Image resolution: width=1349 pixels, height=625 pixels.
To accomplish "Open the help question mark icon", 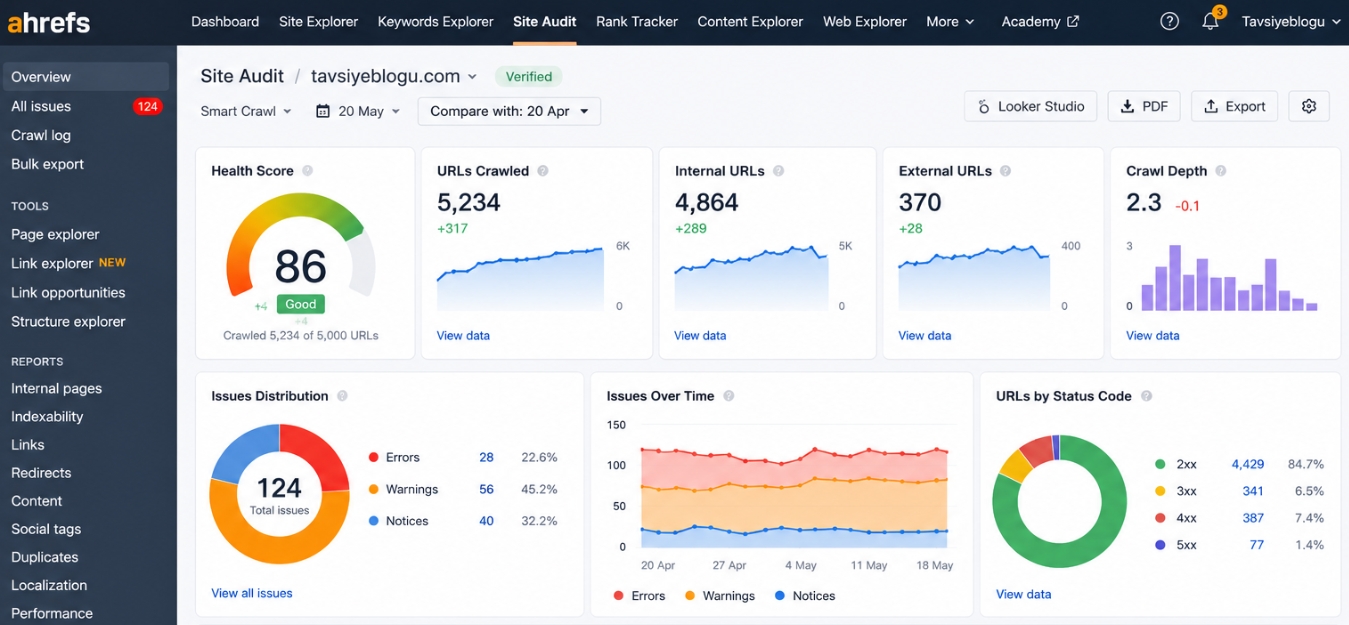I will [1169, 21].
